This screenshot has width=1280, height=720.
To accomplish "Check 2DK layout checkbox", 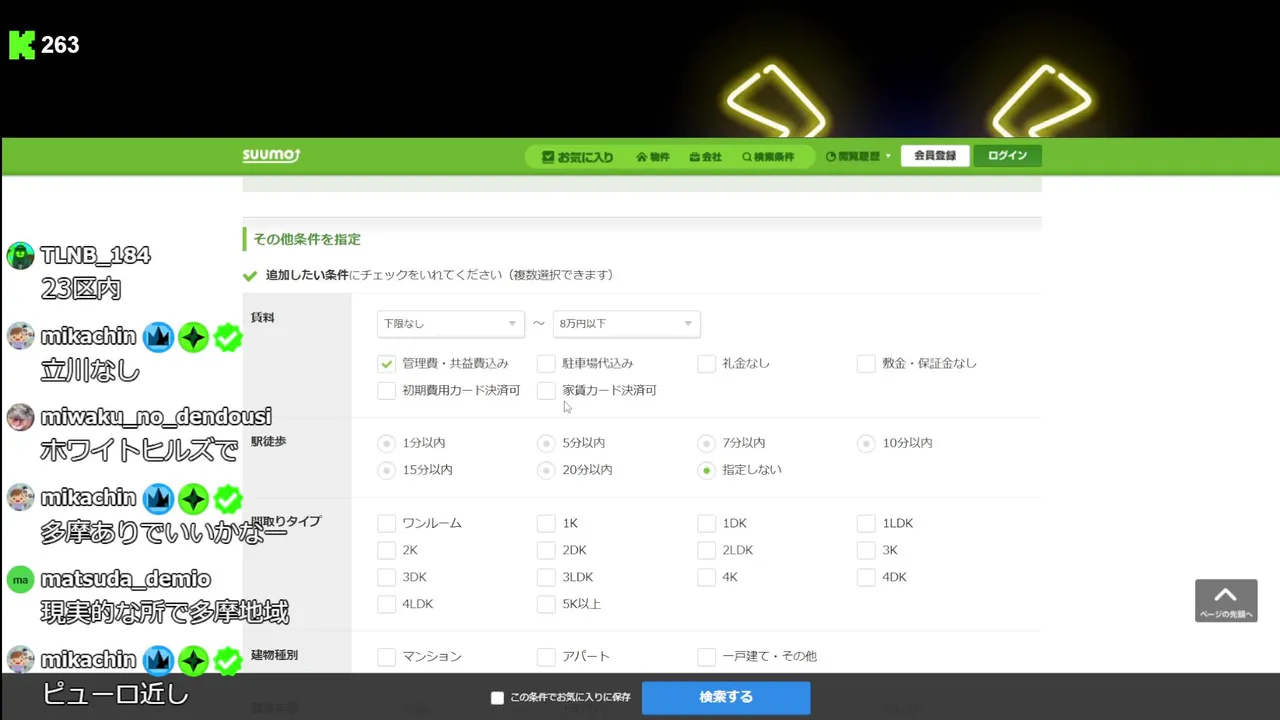I will point(546,551).
